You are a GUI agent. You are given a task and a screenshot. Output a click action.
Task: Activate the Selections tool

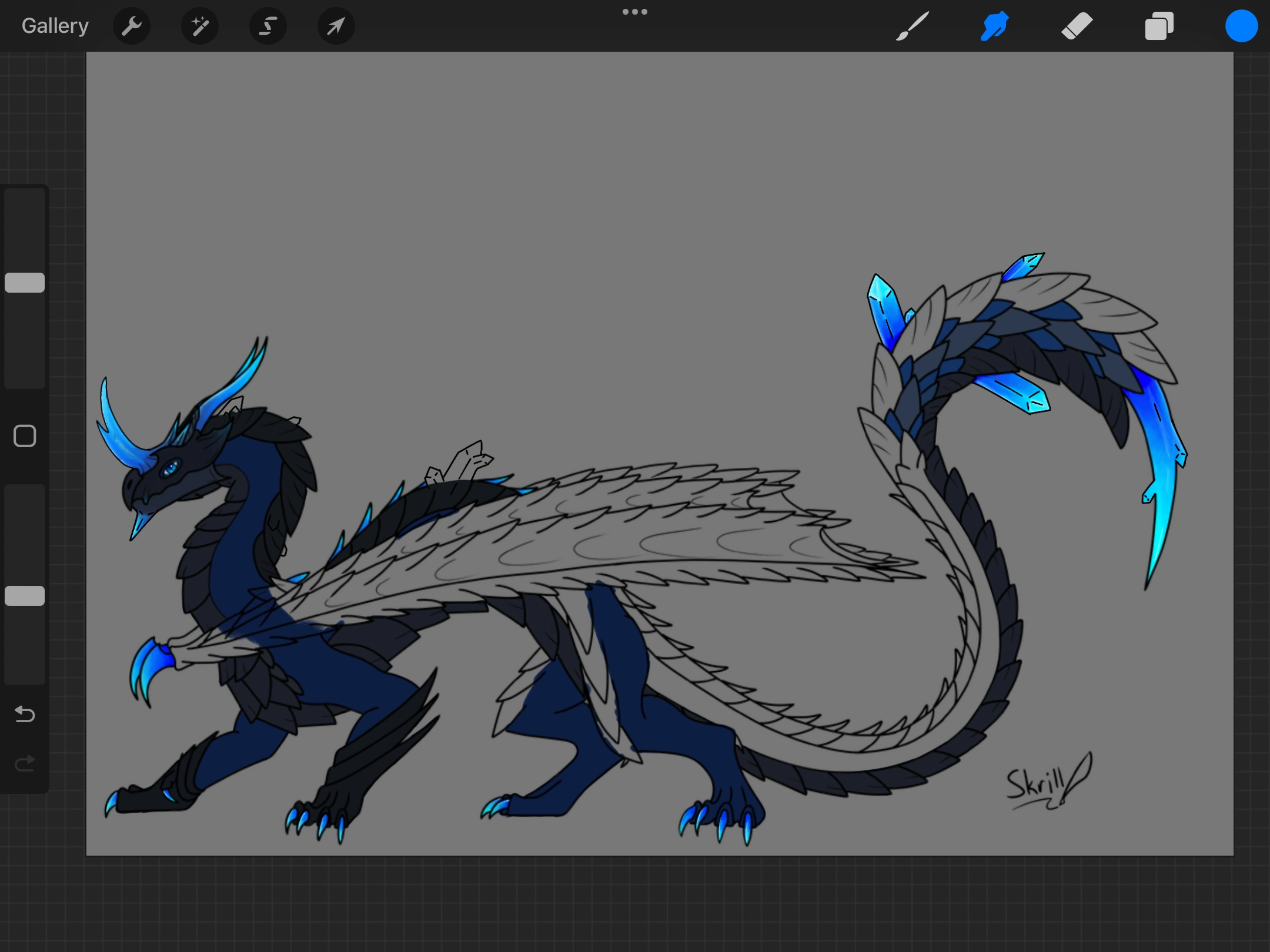click(x=268, y=25)
